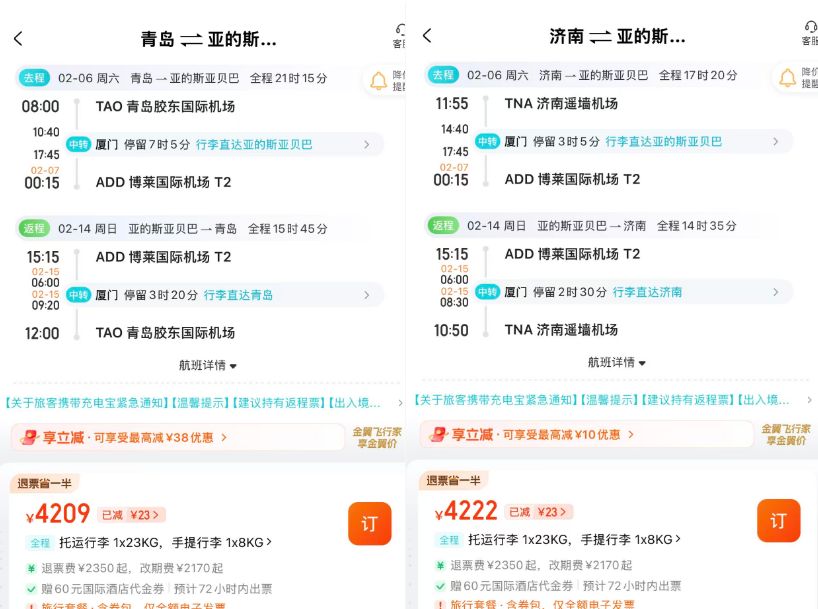Open customer service headset on 青岛 page

tap(399, 35)
